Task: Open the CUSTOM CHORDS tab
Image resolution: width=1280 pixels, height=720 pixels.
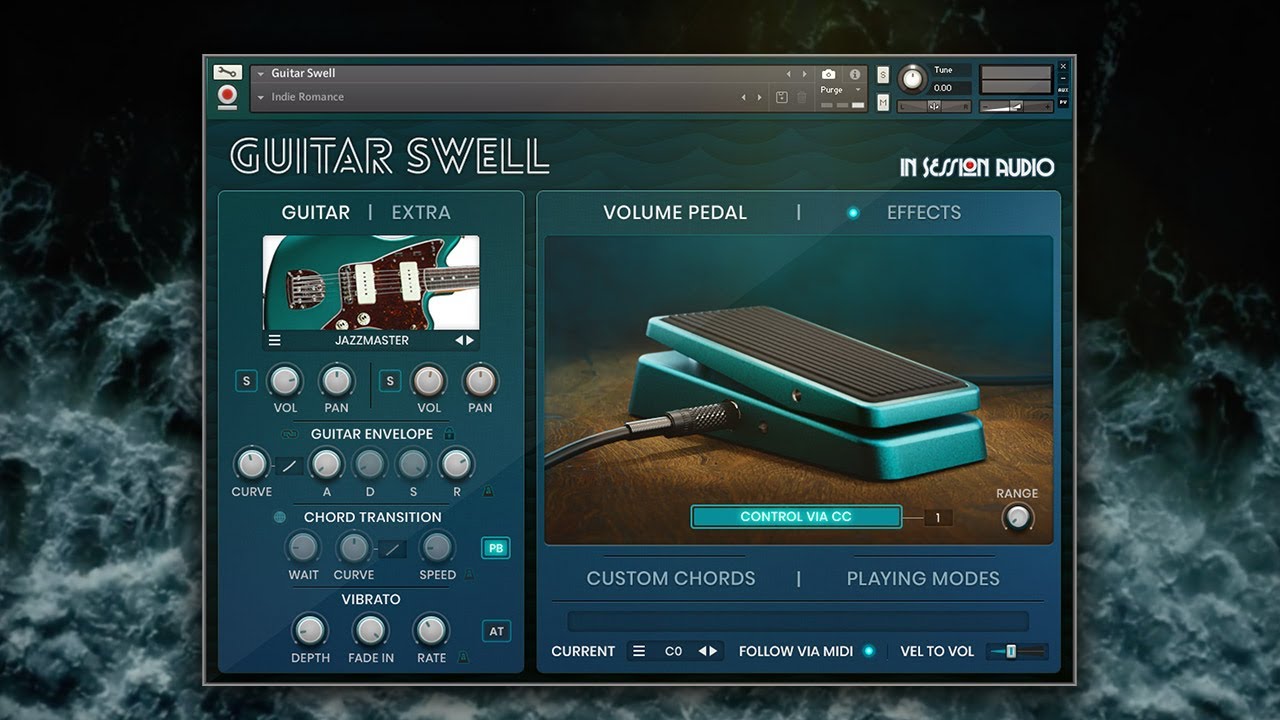Action: (x=671, y=578)
